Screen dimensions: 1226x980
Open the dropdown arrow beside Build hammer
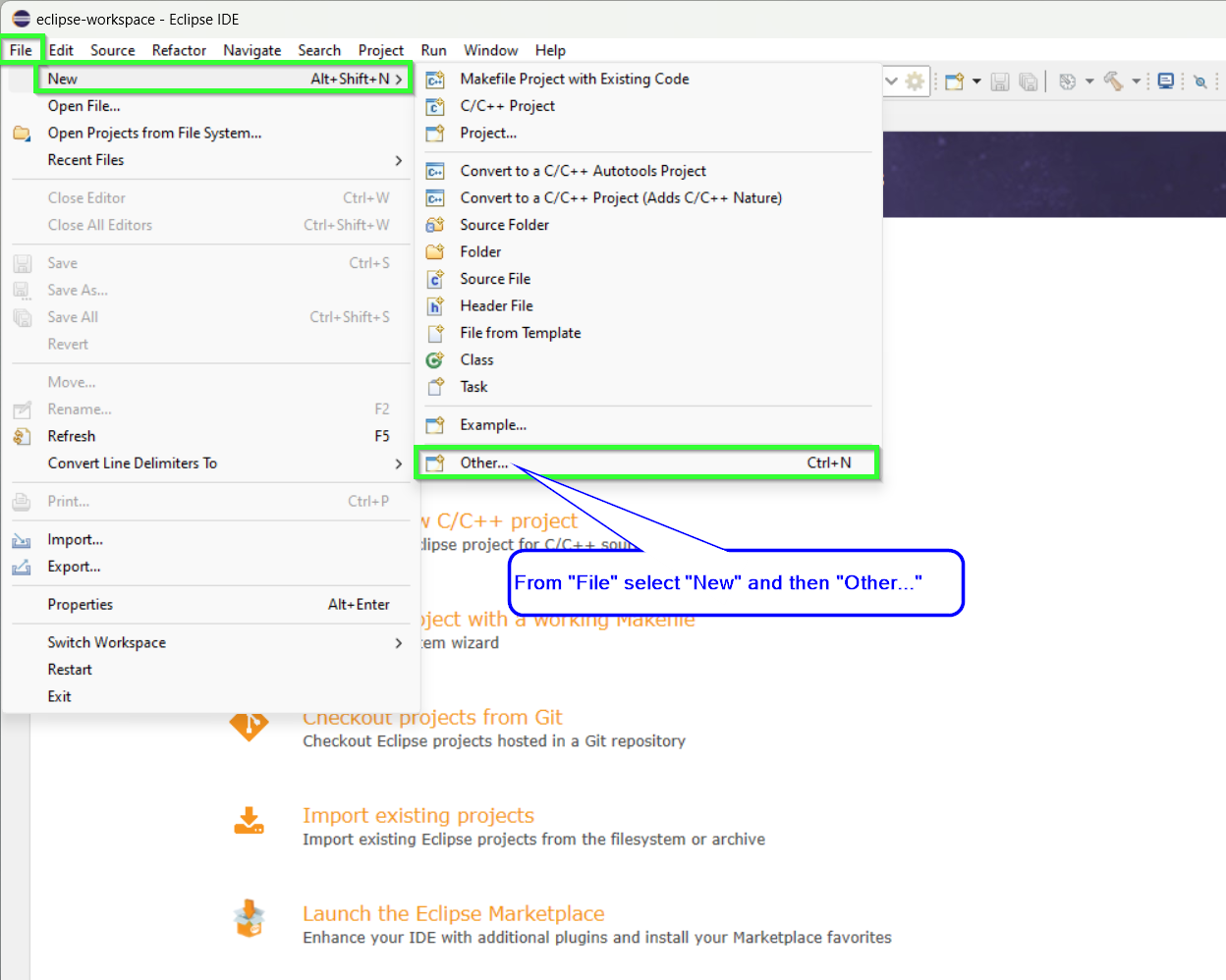point(1136,82)
